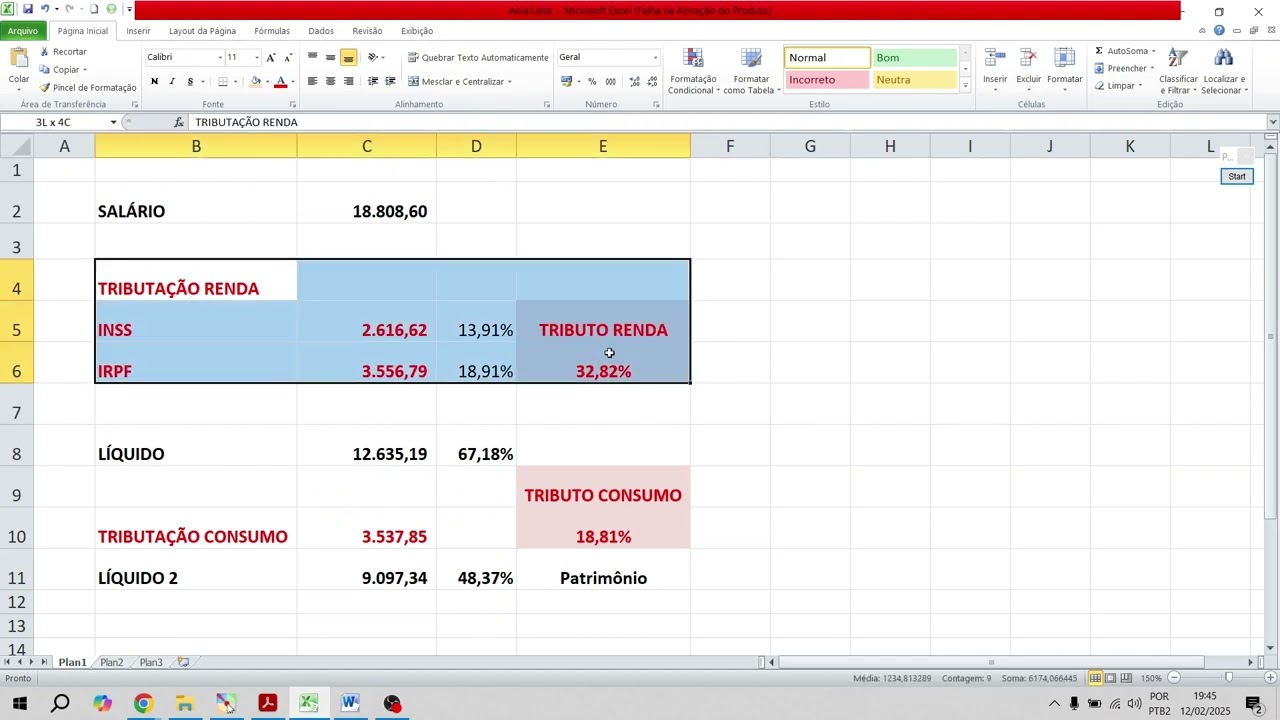Switch to Layout da Página tab
Viewport: 1280px width, 720px height.
click(202, 31)
